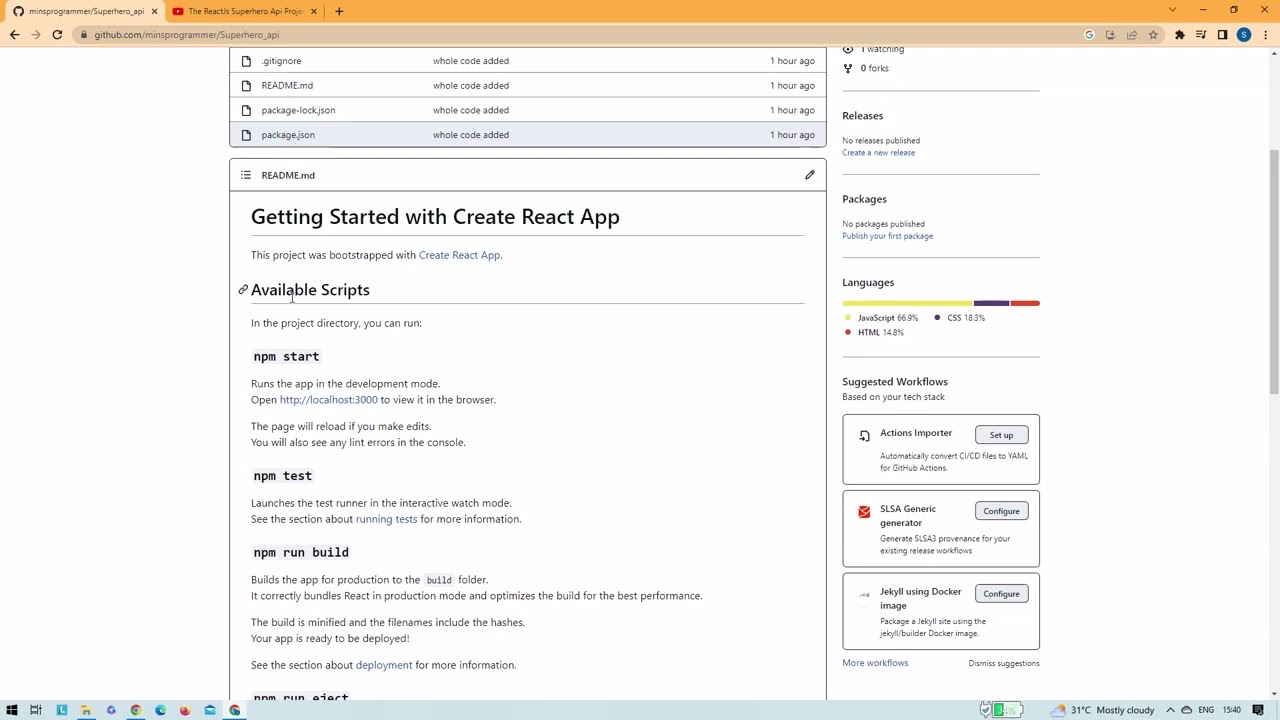Dismiss the workflow suggestions
The height and width of the screenshot is (720, 1280).
click(1004, 663)
